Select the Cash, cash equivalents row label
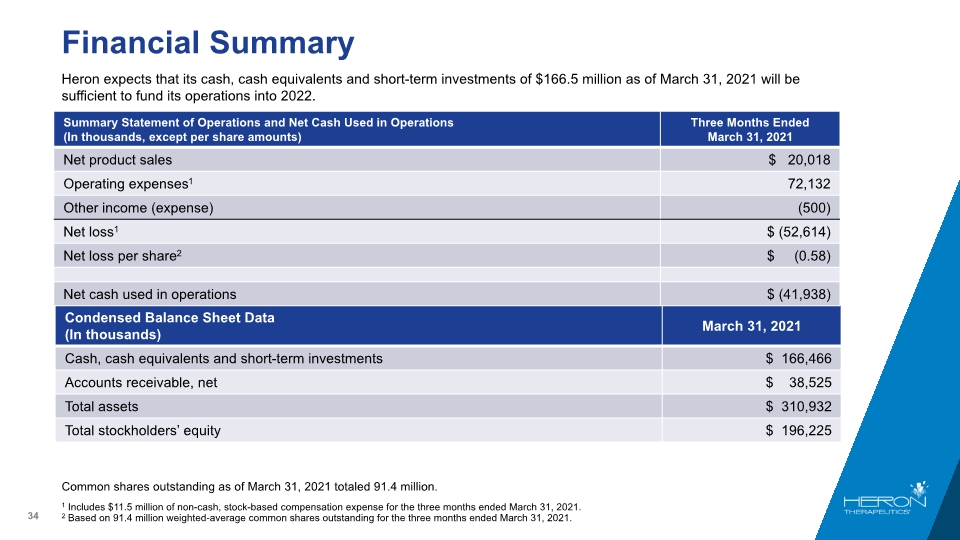The width and height of the screenshot is (960, 540). (223, 358)
